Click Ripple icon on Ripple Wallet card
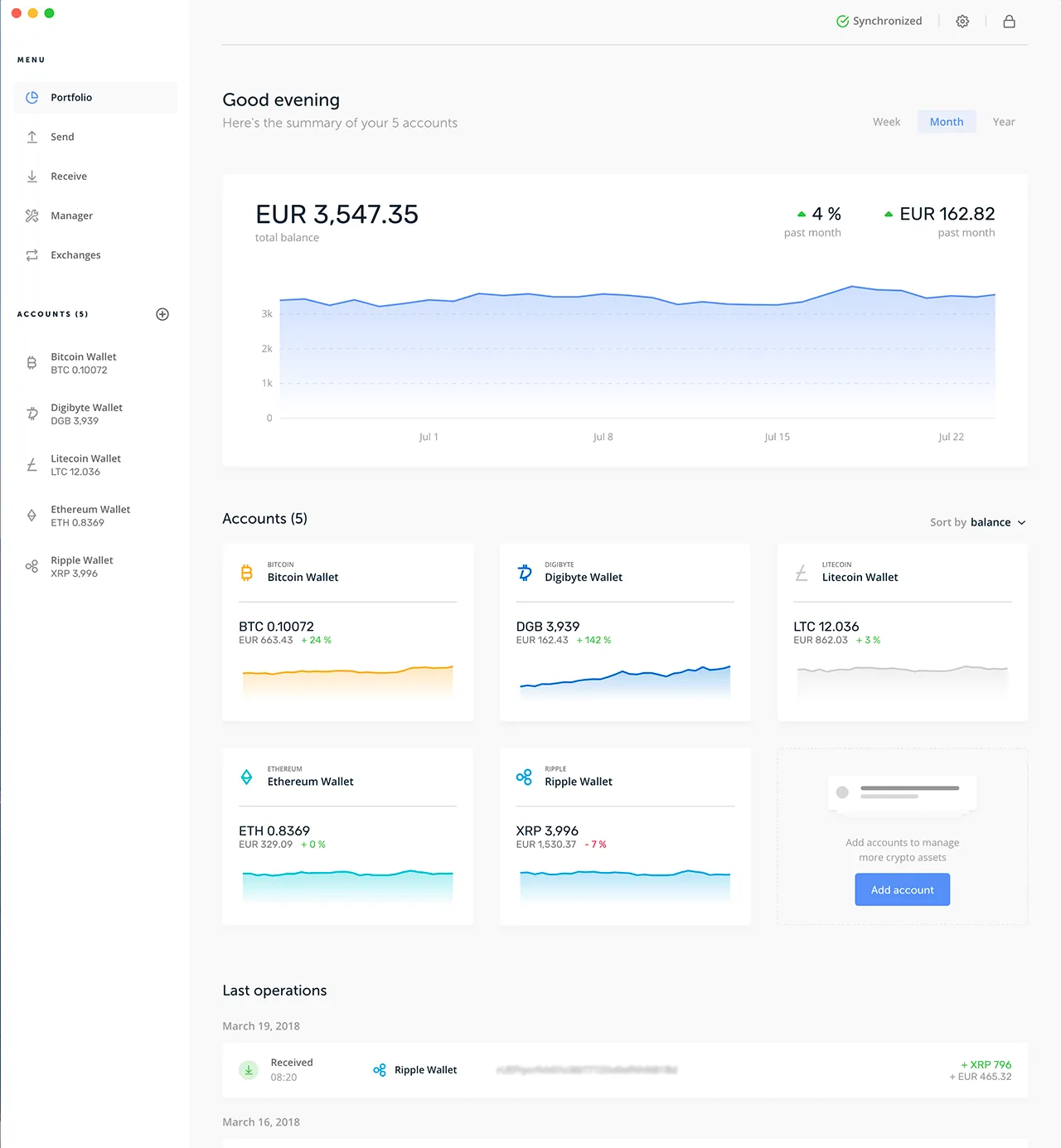The height and width of the screenshot is (1148, 1061). point(524,777)
